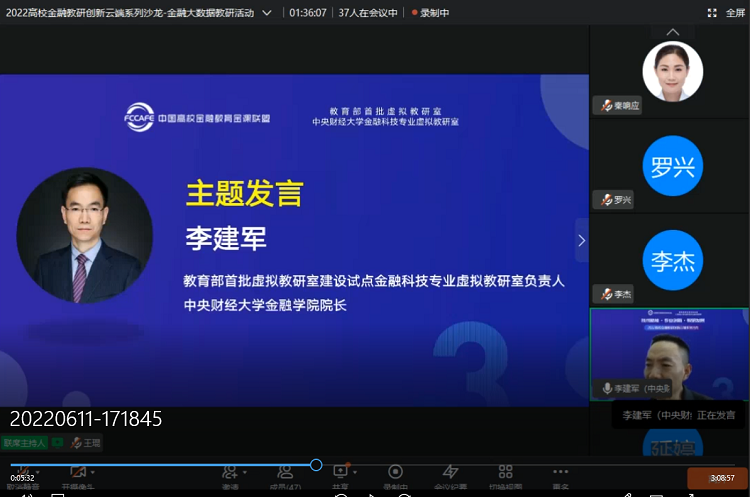The image size is (750, 497).
Task: Toggle microphone mute in bottom toolbar
Action: (23, 472)
